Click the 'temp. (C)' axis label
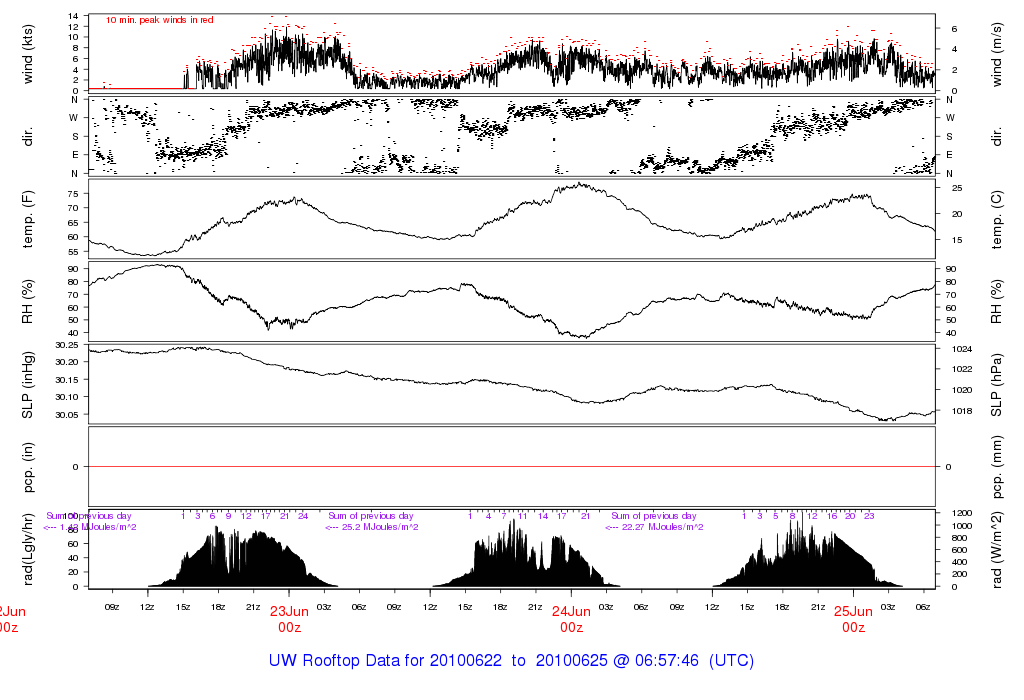Viewport: 1024px width, 700px height. (997, 219)
